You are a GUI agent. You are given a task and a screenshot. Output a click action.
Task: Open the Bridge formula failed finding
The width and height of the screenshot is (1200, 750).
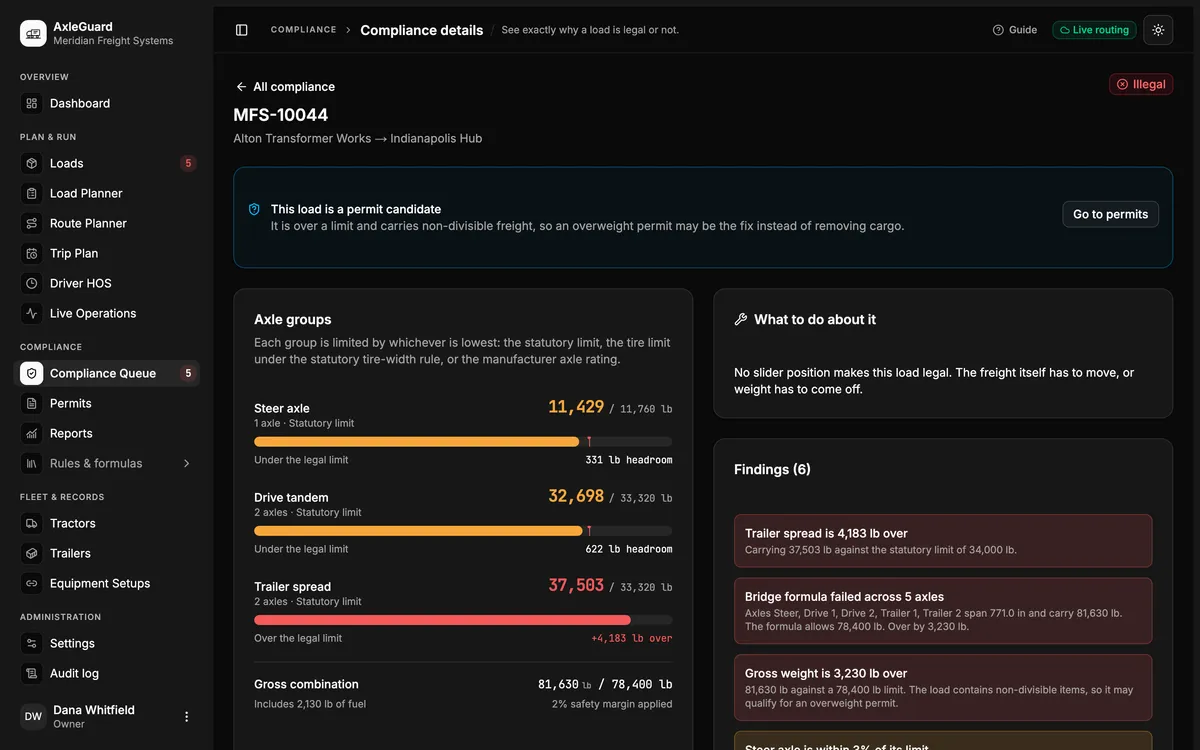(943, 611)
